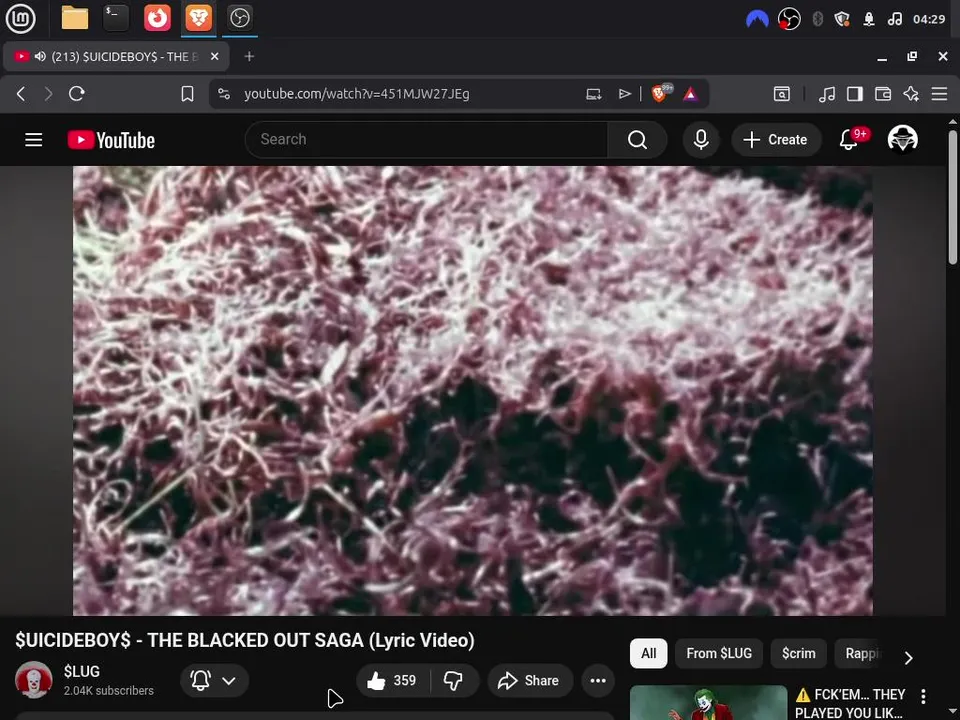
Task: Launch the terminal from the panel
Action: tap(116, 18)
